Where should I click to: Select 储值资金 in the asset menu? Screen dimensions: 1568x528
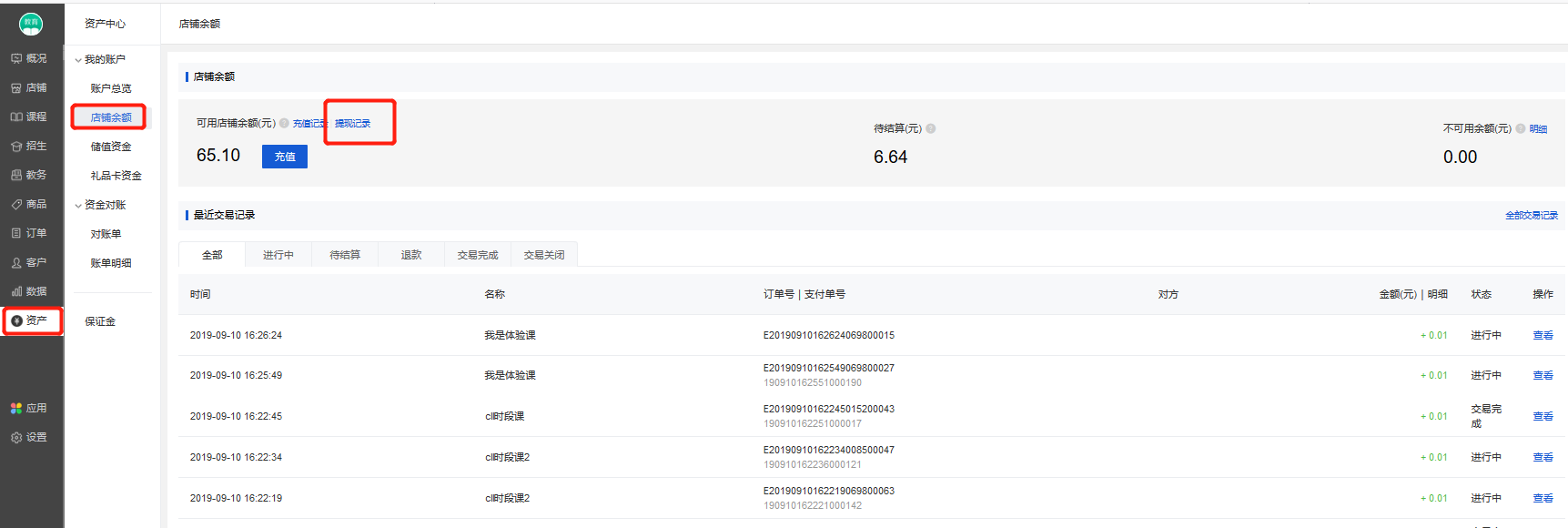pos(111,147)
